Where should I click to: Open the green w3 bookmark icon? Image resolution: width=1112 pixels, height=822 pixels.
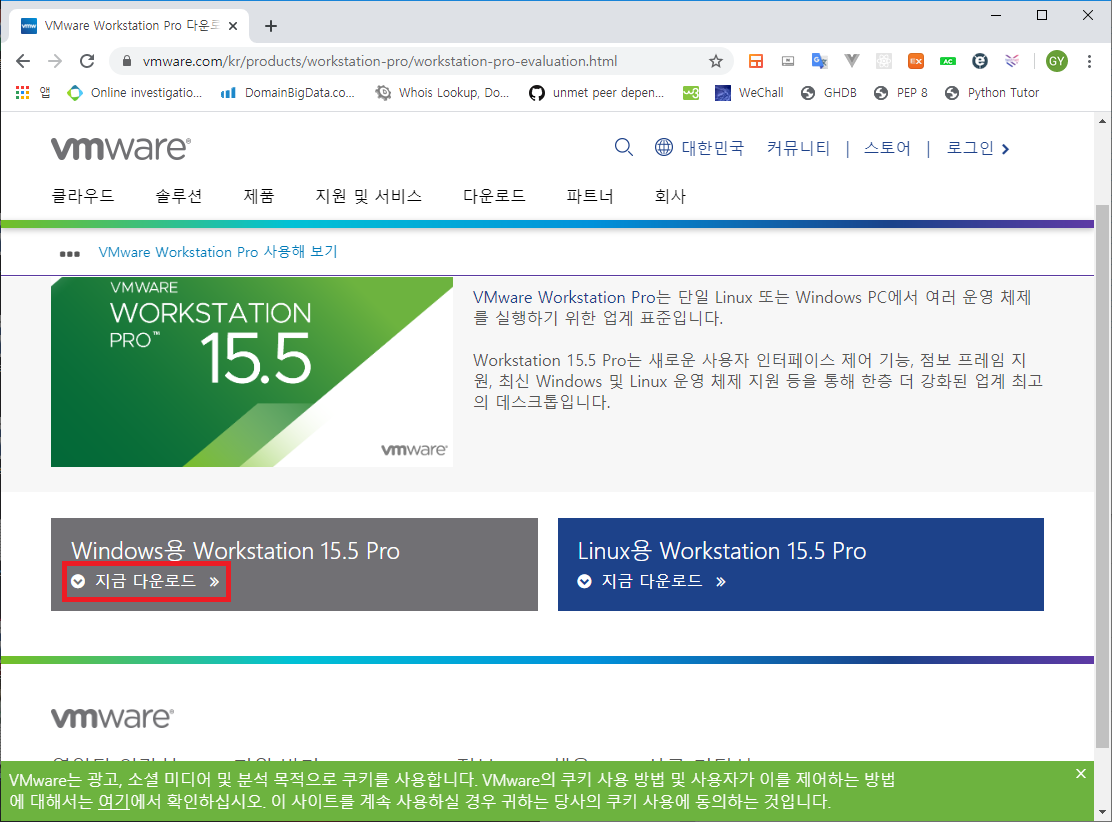tap(691, 93)
